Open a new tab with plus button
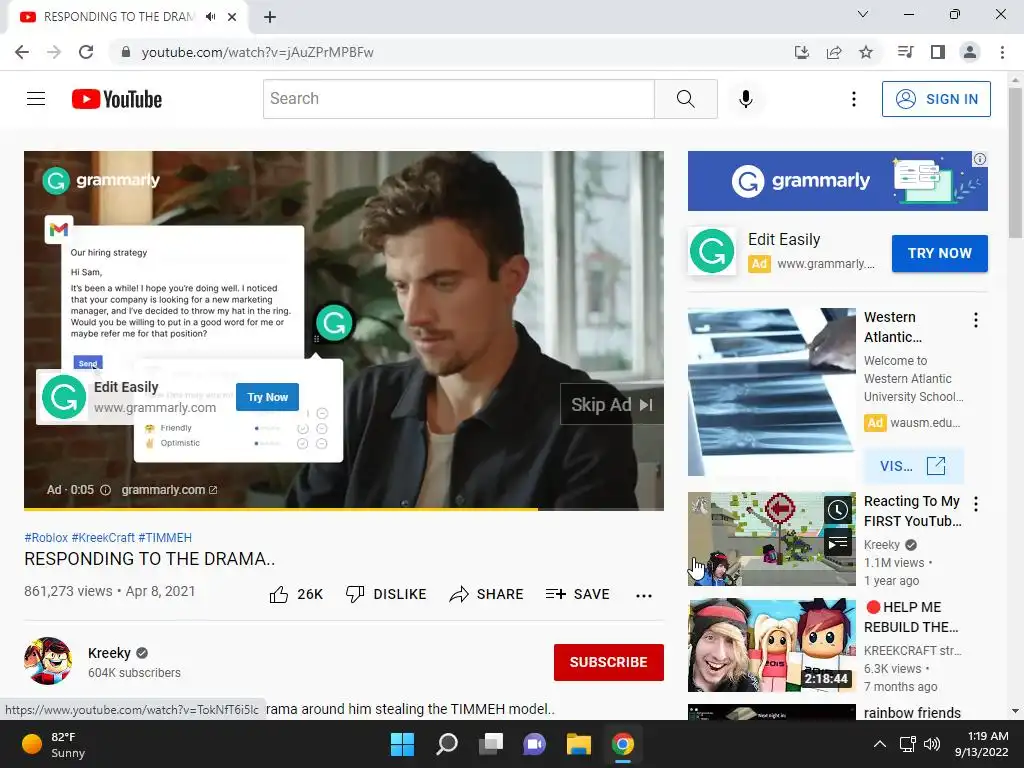The image size is (1024, 768). click(270, 17)
